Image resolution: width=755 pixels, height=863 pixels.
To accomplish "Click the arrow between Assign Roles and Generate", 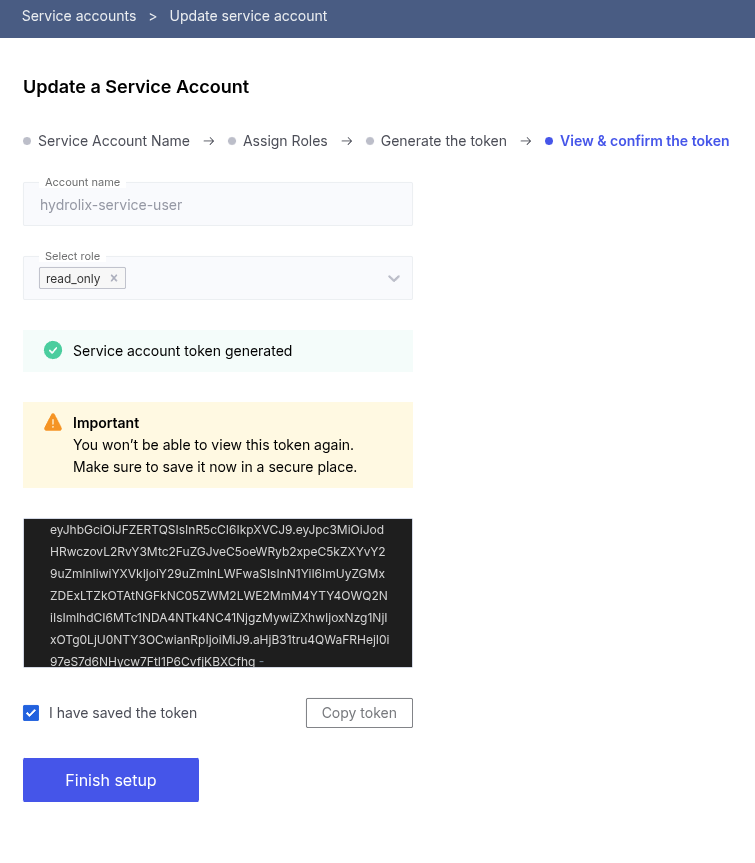I will [346, 141].
